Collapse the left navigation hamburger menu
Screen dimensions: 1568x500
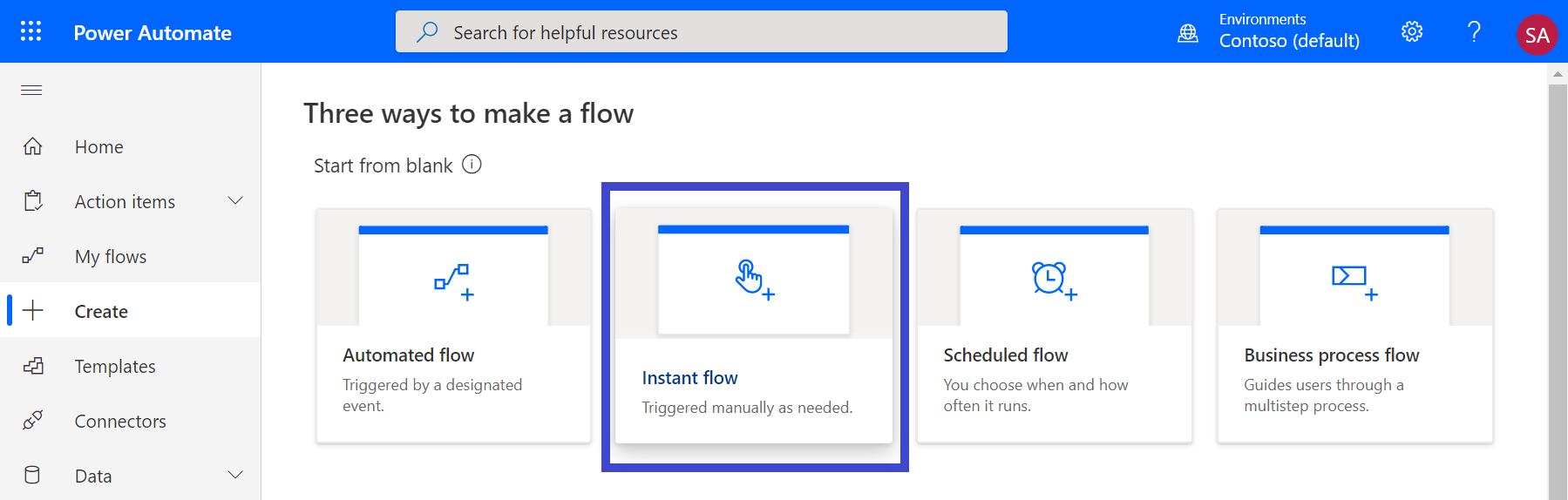pyautogui.click(x=31, y=91)
